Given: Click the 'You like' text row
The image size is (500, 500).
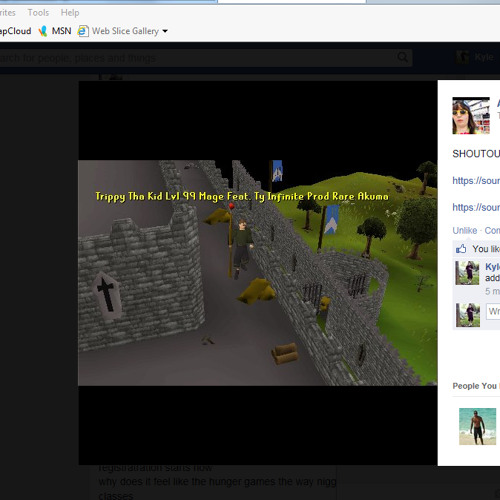Looking at the screenshot, I should (x=486, y=249).
